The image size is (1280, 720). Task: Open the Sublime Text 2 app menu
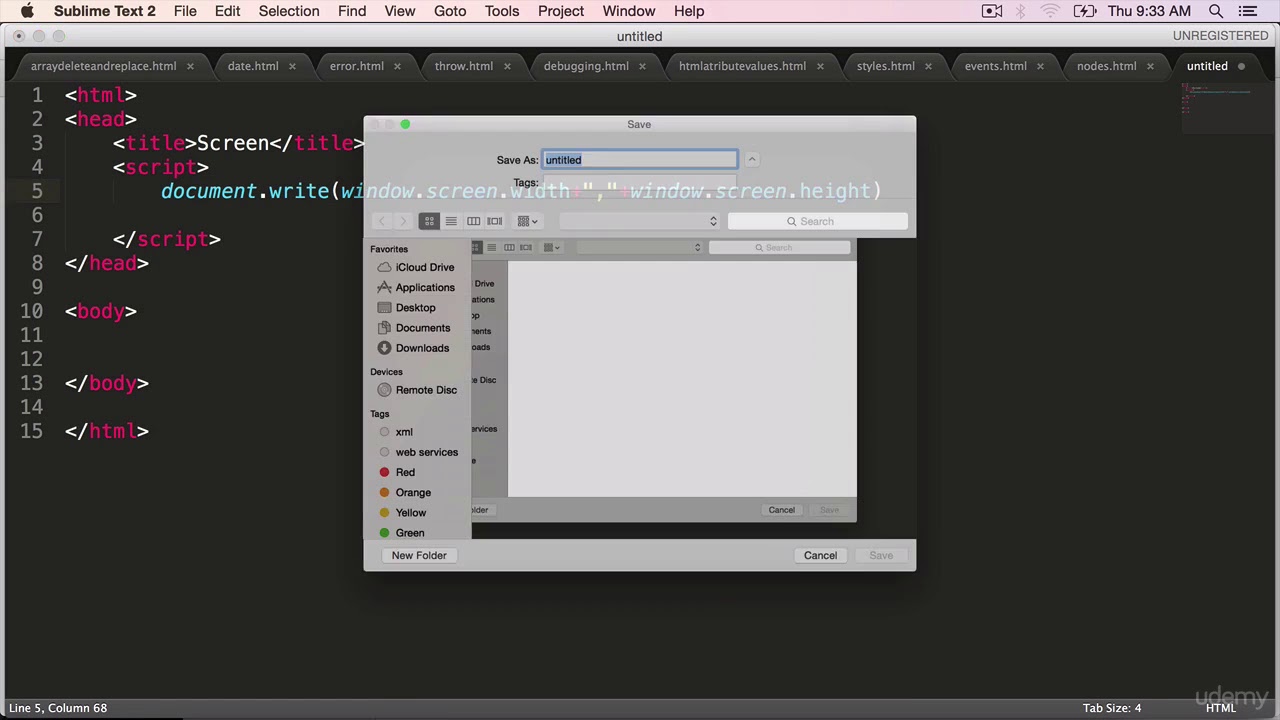[x=105, y=11]
